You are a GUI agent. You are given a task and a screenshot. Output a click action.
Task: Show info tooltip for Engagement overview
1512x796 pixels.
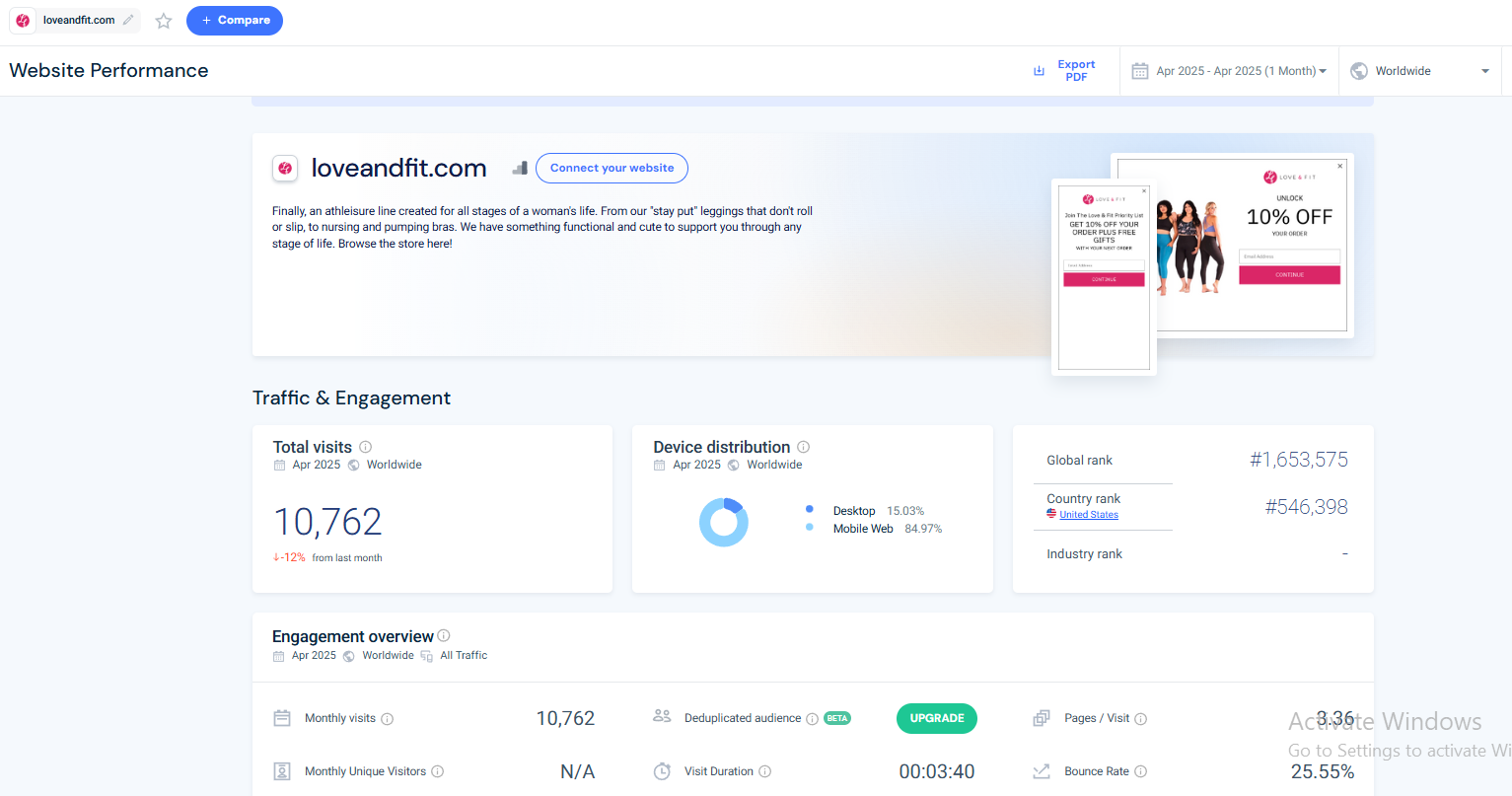point(444,636)
